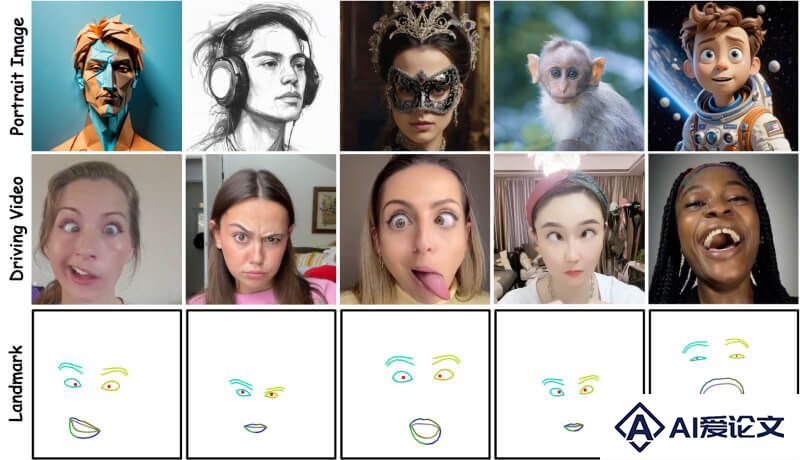800x460 pixels.
Task: Click the fourth landmark sketch panel
Action: (x=569, y=384)
